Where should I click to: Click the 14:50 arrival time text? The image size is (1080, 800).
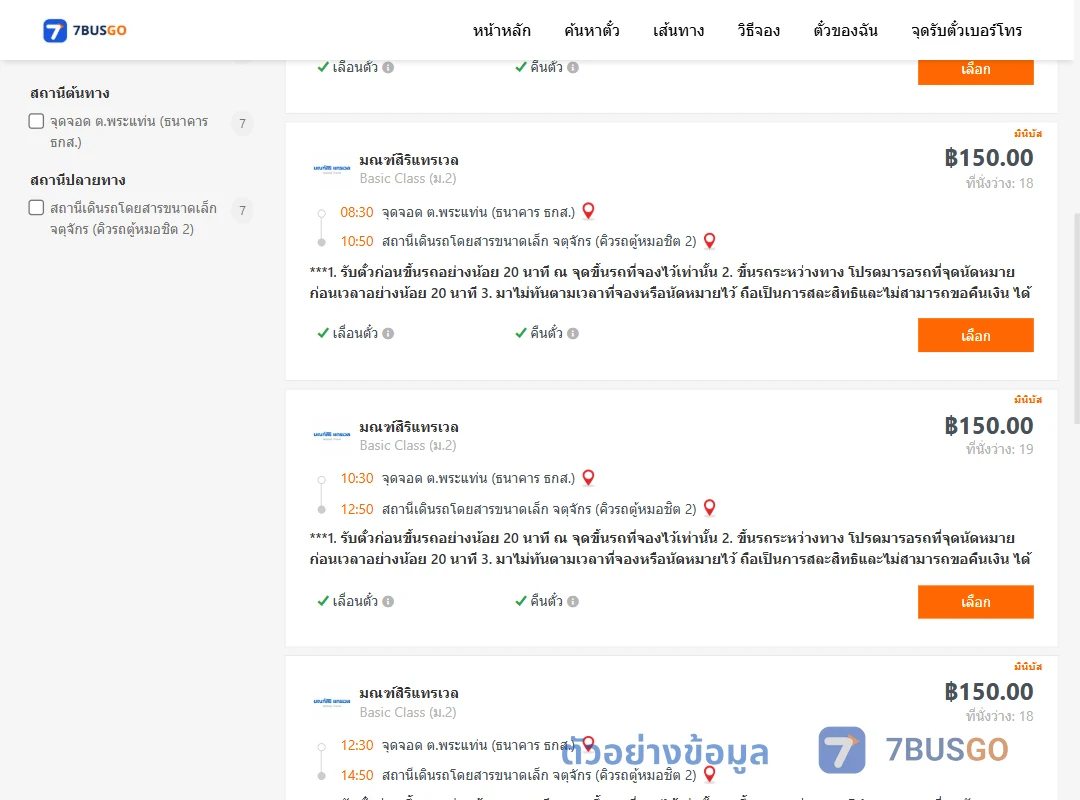(x=357, y=775)
